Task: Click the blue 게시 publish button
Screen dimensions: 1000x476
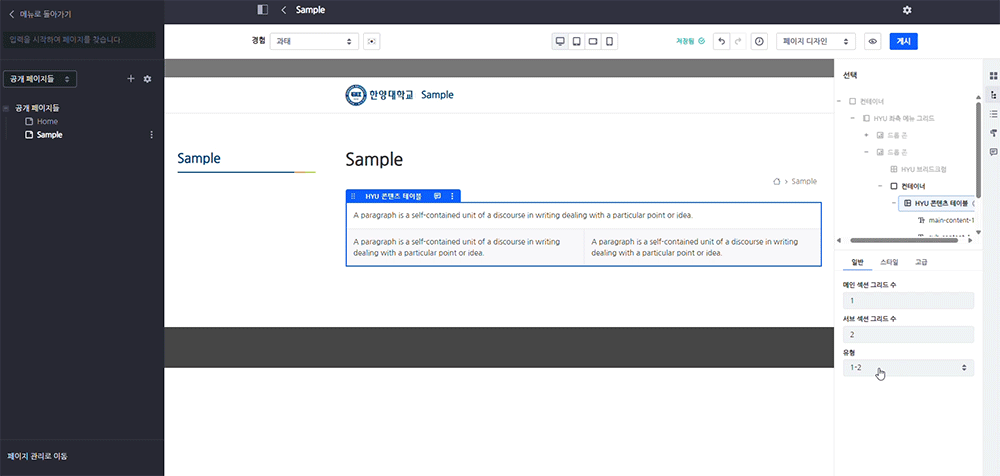Action: click(x=903, y=42)
